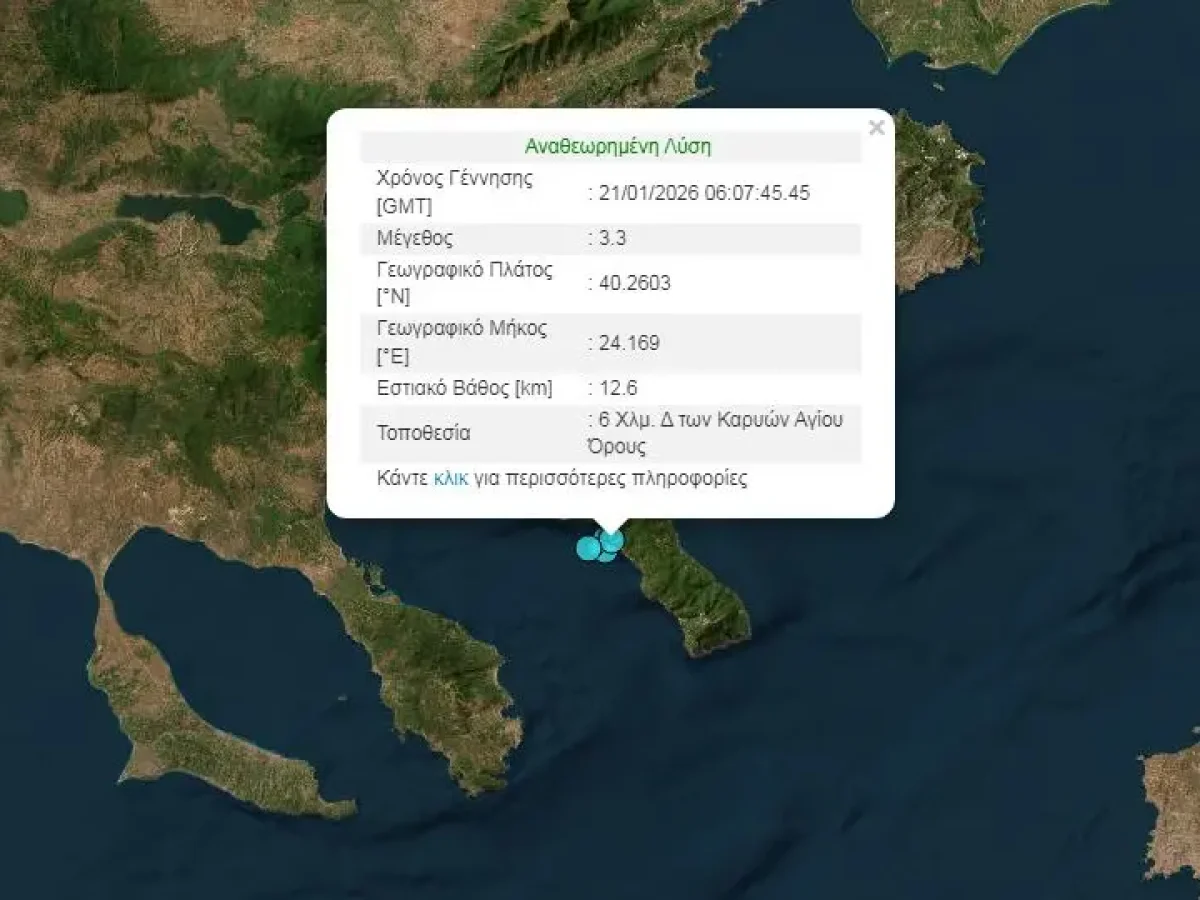1200x900 pixels.
Task: Click the leftmost cyan earthquake marker
Action: coord(588,547)
